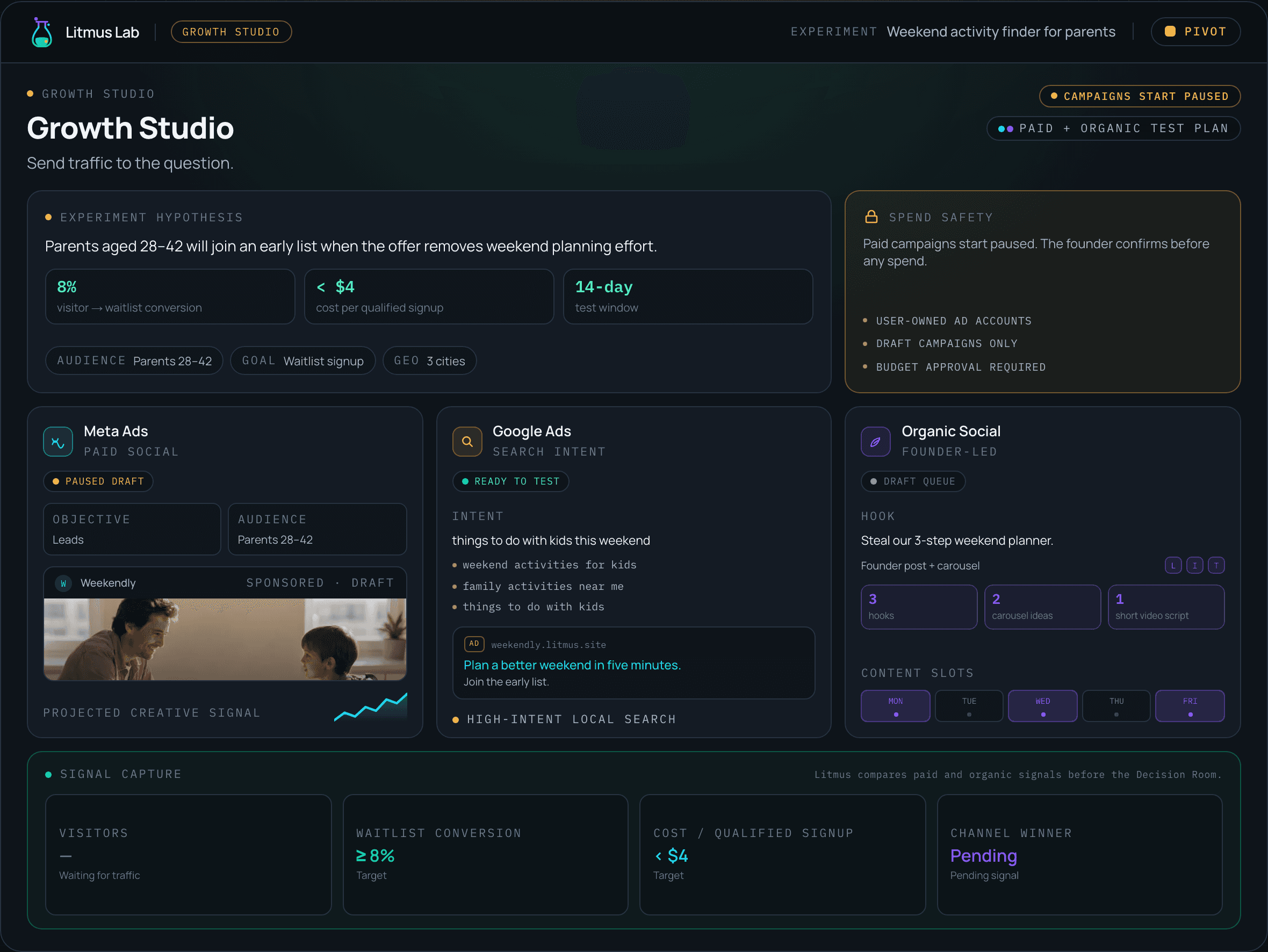Click the Cost / Qualified Signup card
Viewport: 1268px width, 952px height.
pos(782,855)
